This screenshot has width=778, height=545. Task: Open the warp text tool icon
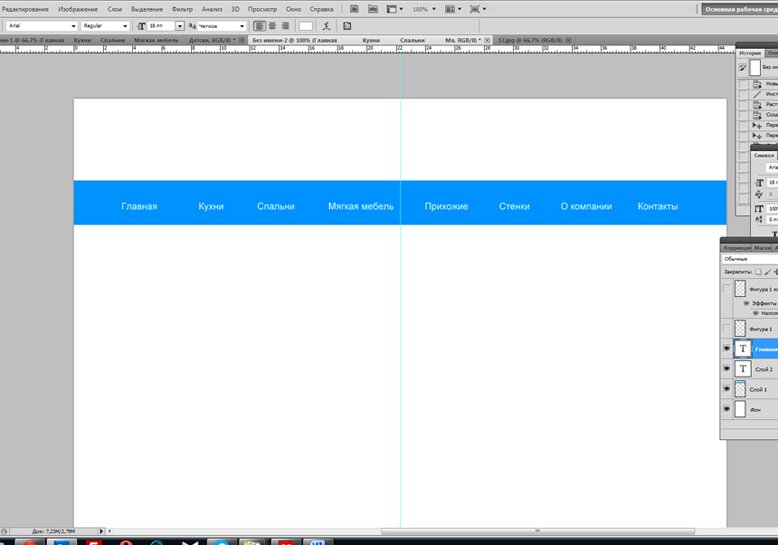point(326,26)
